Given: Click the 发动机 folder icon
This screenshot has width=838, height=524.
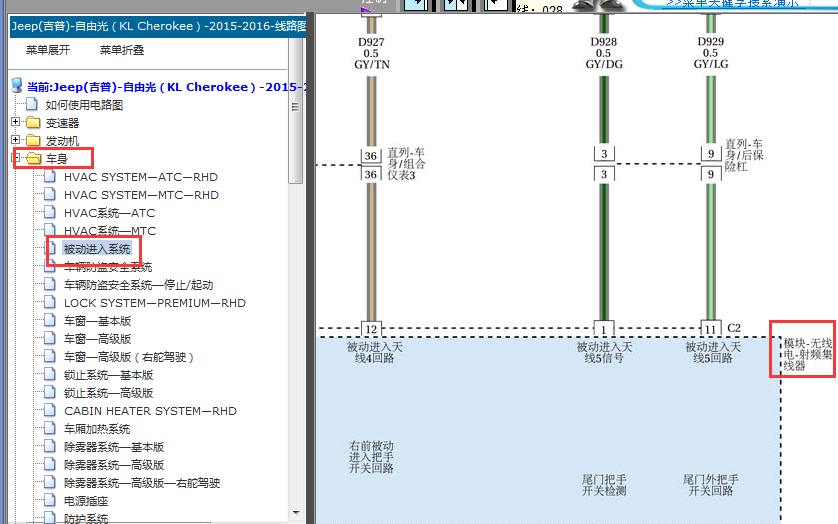Looking at the screenshot, I should click(x=33, y=141).
